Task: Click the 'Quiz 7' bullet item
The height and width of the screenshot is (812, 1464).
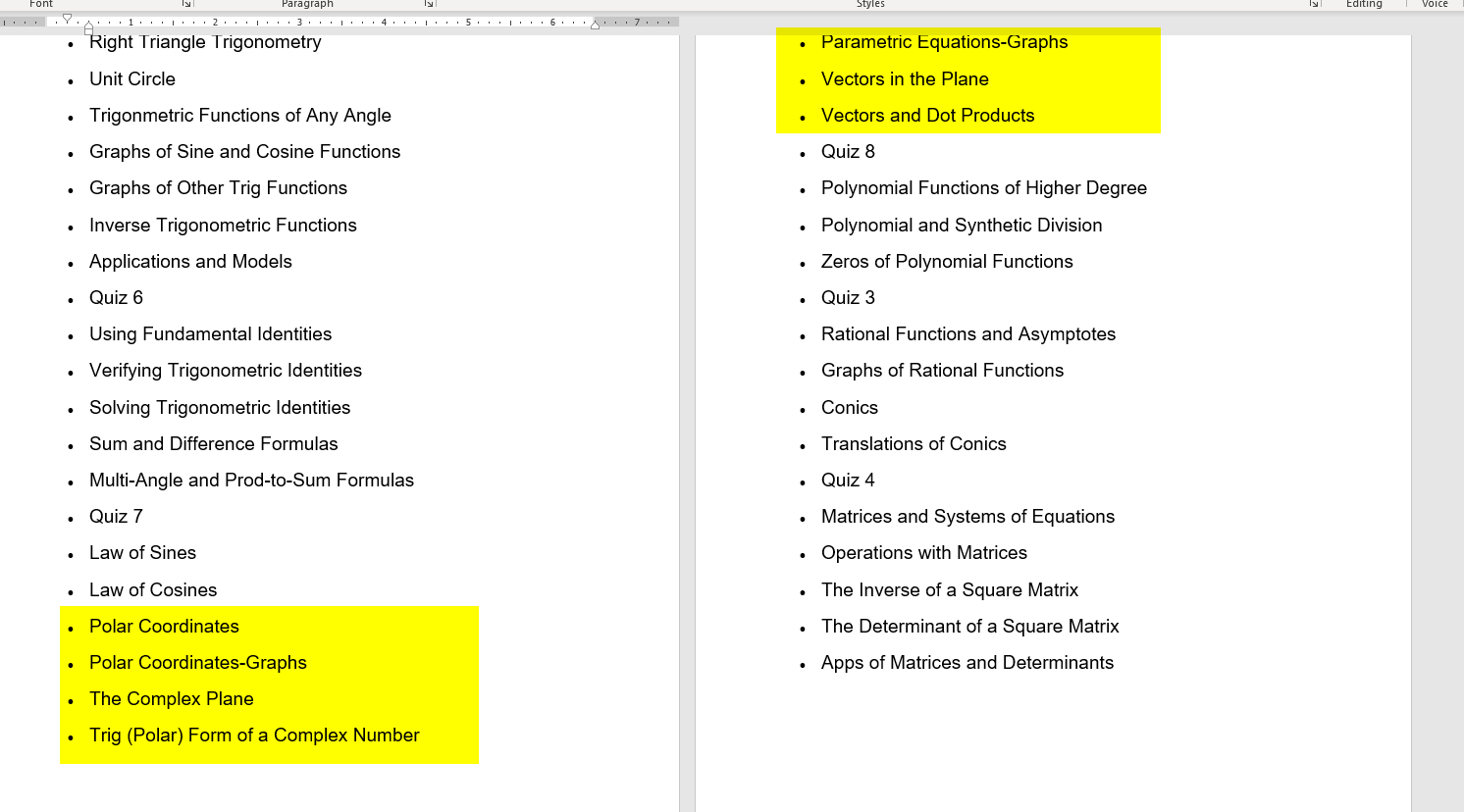Action: coord(116,517)
